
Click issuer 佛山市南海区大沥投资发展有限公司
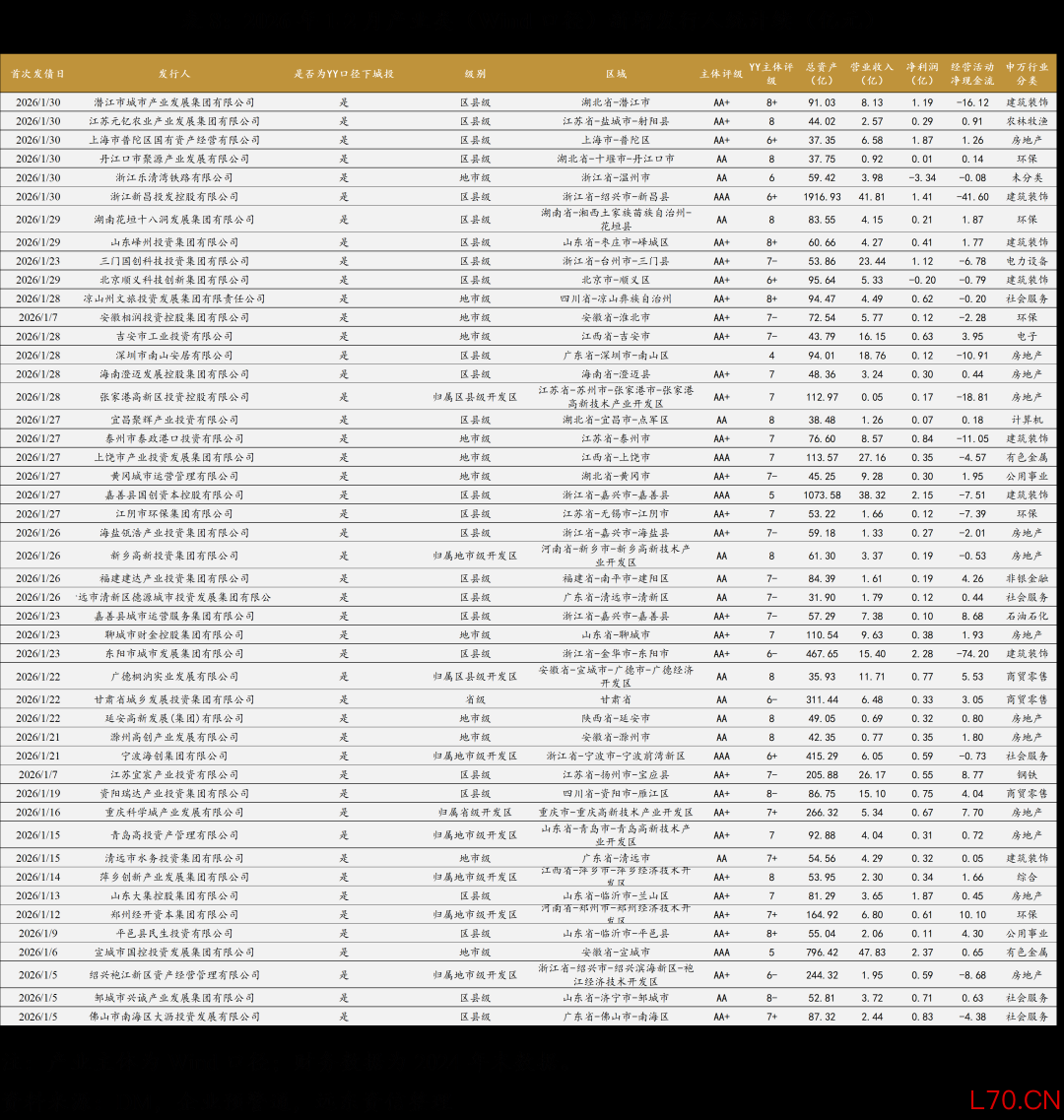coord(174,1017)
